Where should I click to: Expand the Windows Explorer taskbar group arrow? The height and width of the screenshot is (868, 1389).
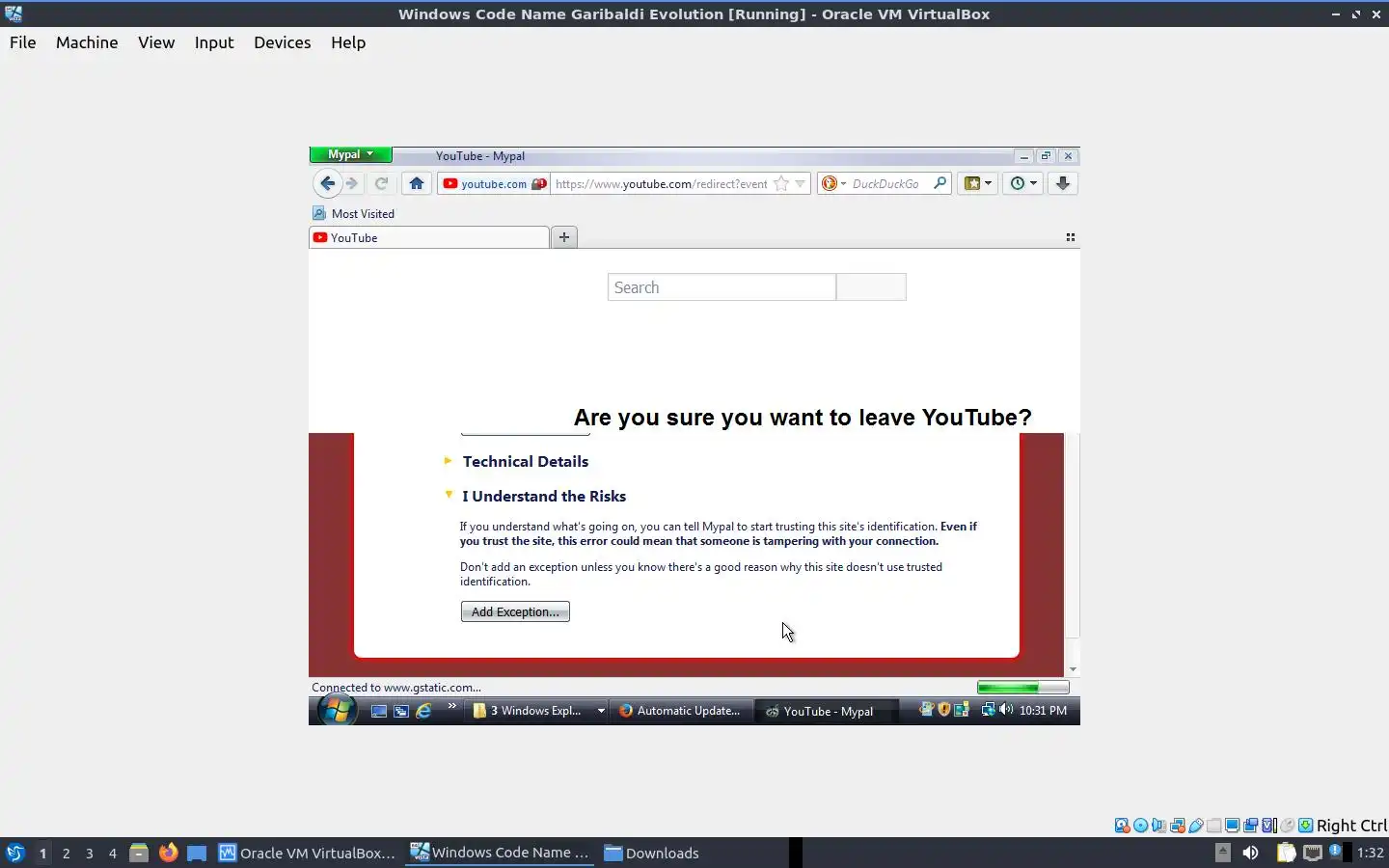[x=601, y=711]
